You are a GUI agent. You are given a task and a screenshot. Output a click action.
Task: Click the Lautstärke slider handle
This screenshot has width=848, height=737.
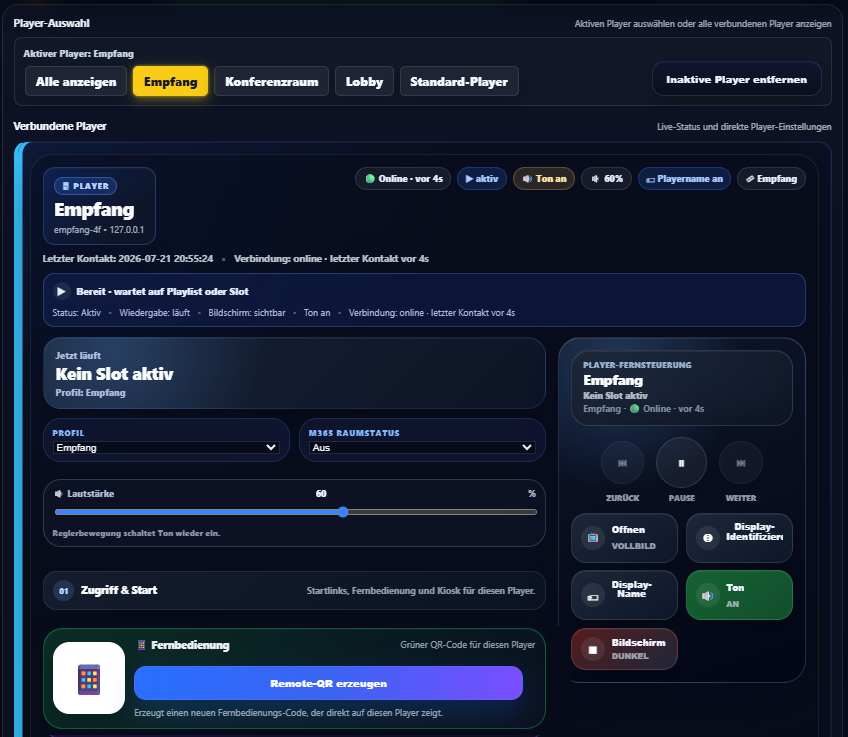343,512
